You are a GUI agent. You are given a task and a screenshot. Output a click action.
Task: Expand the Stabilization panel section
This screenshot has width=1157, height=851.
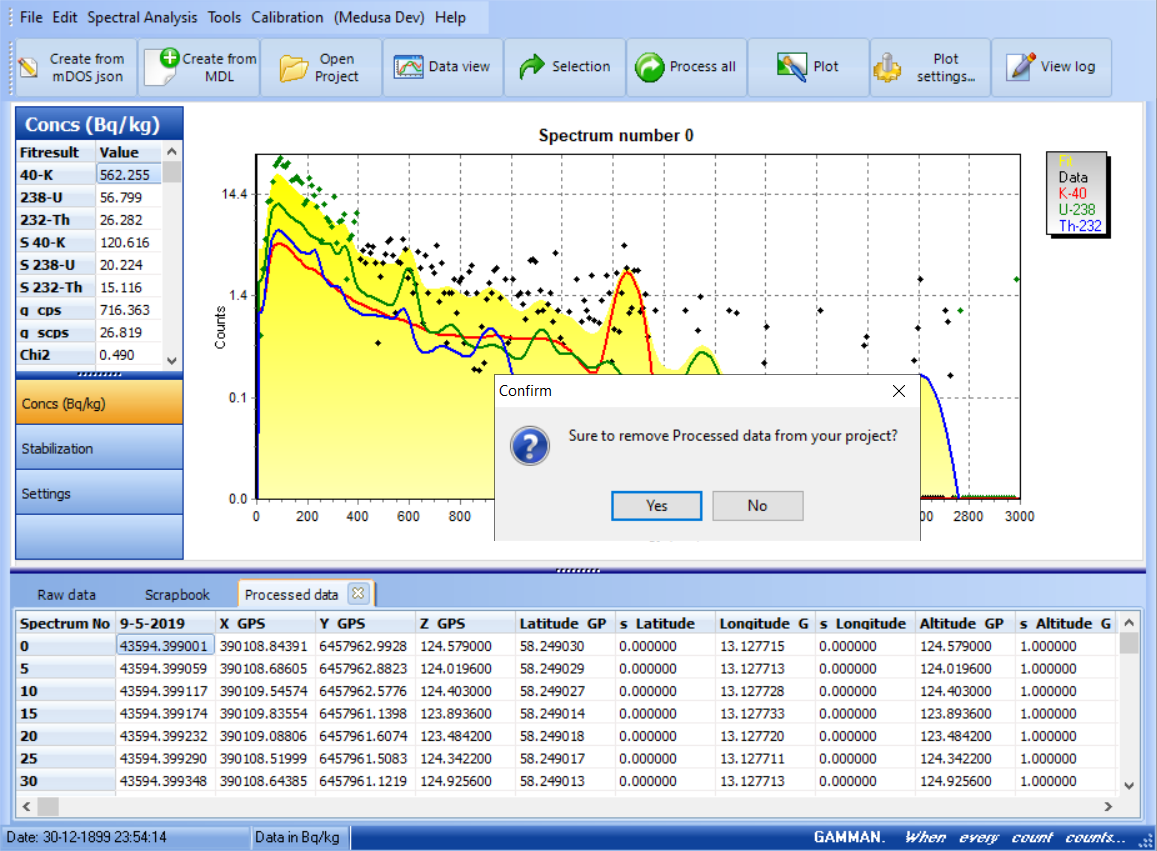tap(99, 448)
